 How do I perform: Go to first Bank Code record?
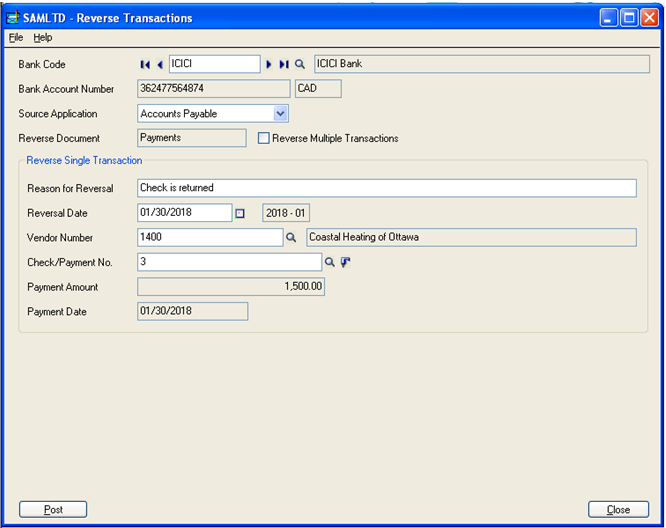click(x=145, y=65)
